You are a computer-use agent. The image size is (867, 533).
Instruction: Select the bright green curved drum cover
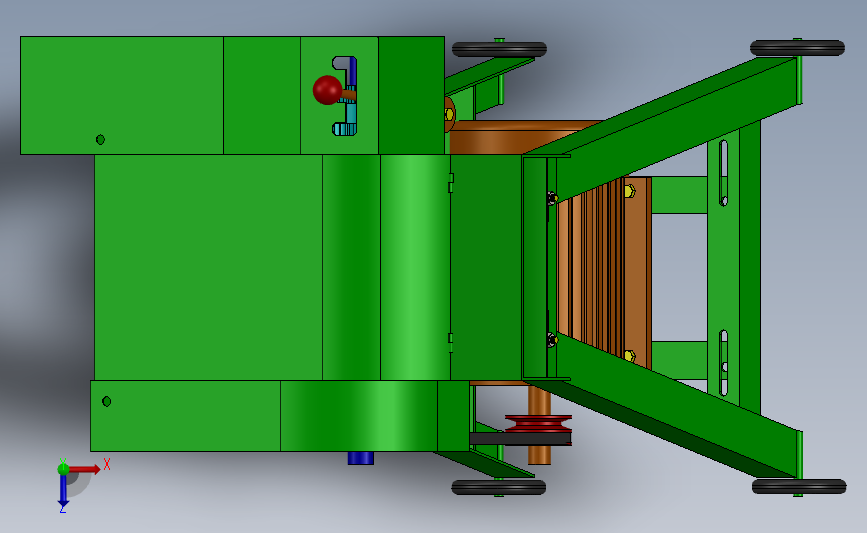click(x=415, y=267)
